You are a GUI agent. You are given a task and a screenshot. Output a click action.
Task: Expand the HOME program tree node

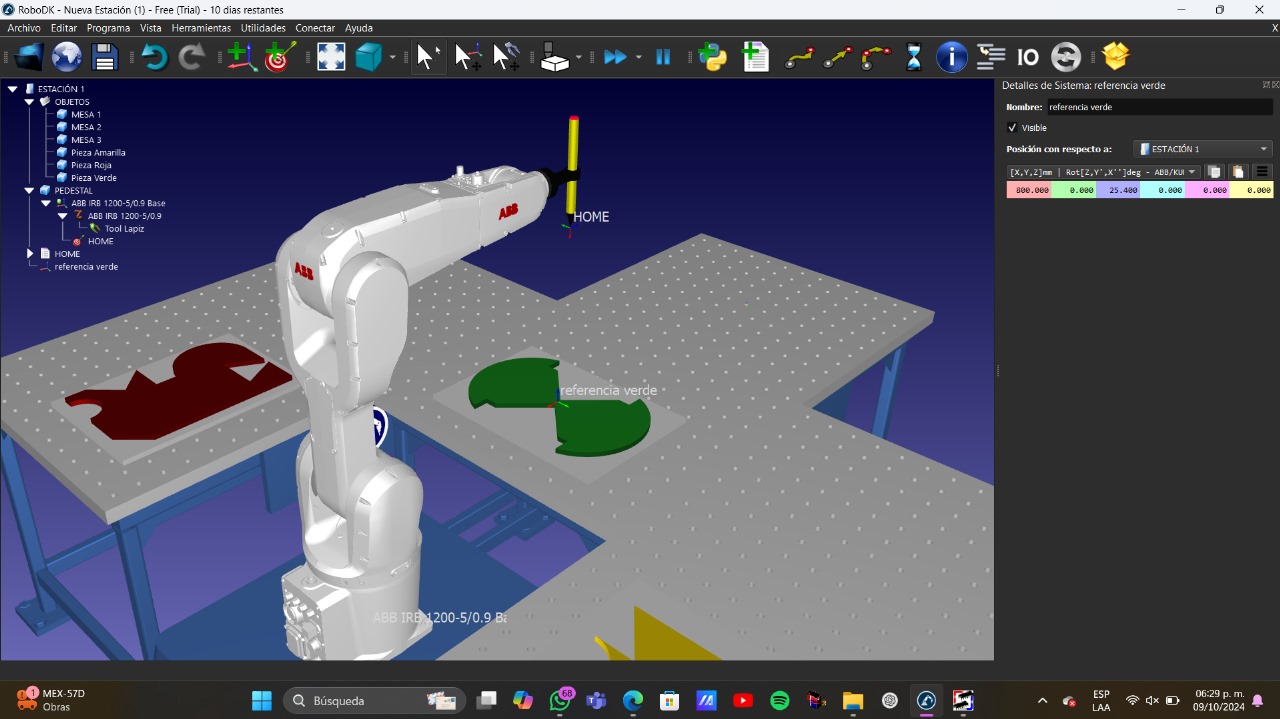pos(30,254)
